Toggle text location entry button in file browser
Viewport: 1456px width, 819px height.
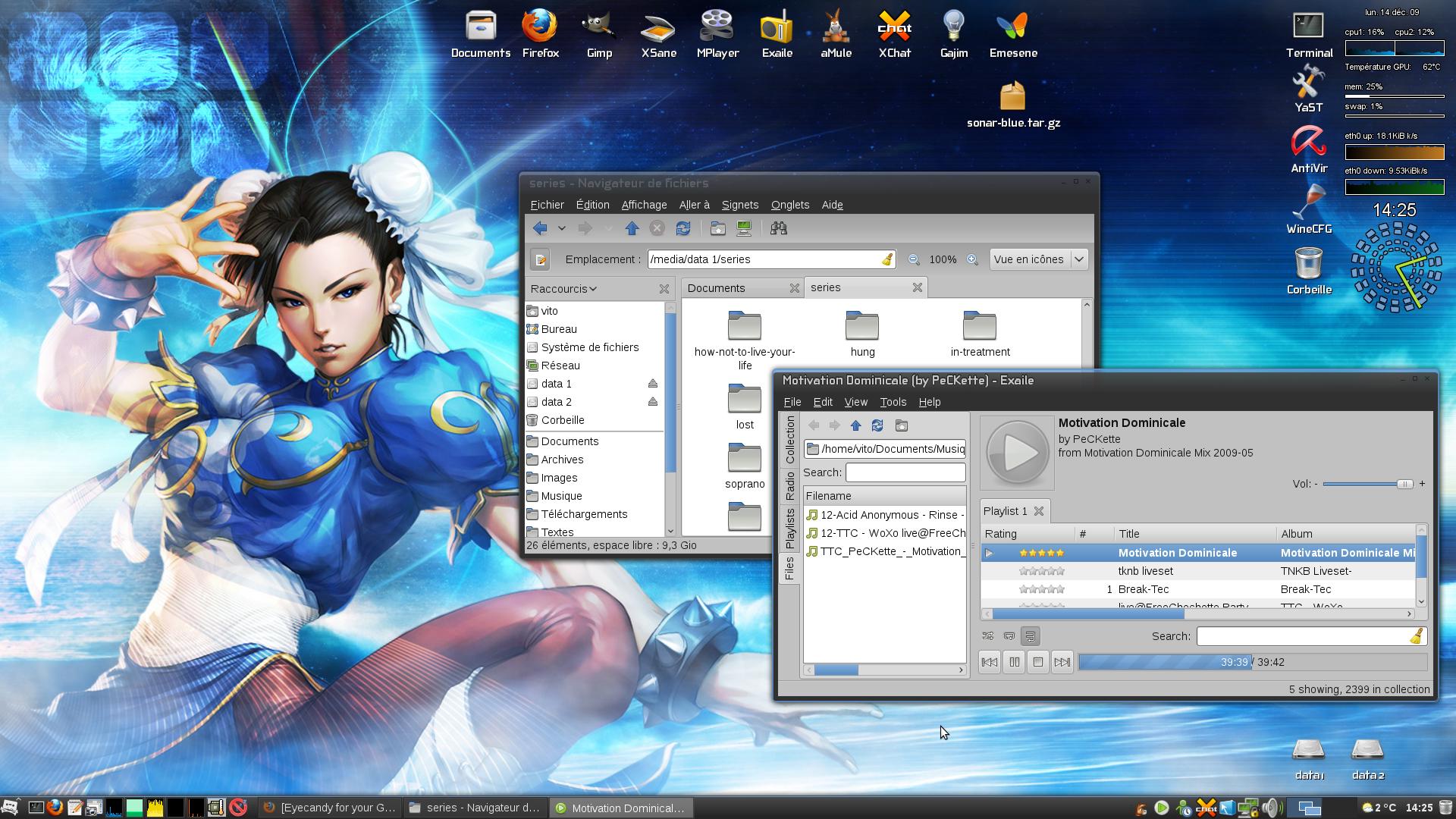pyautogui.click(x=540, y=259)
